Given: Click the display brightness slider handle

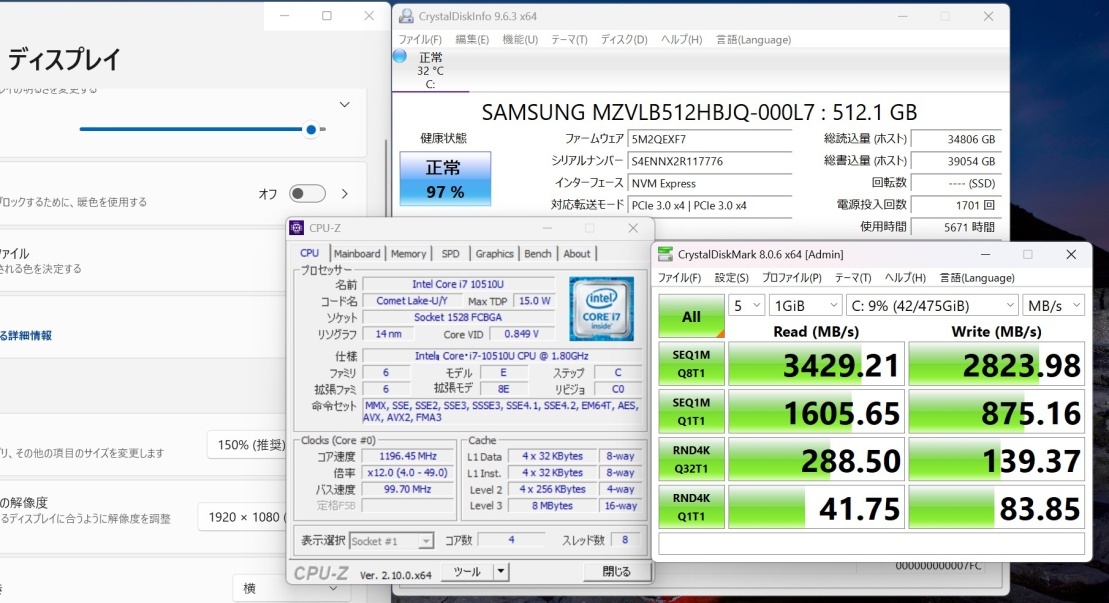Looking at the screenshot, I should coord(311,130).
